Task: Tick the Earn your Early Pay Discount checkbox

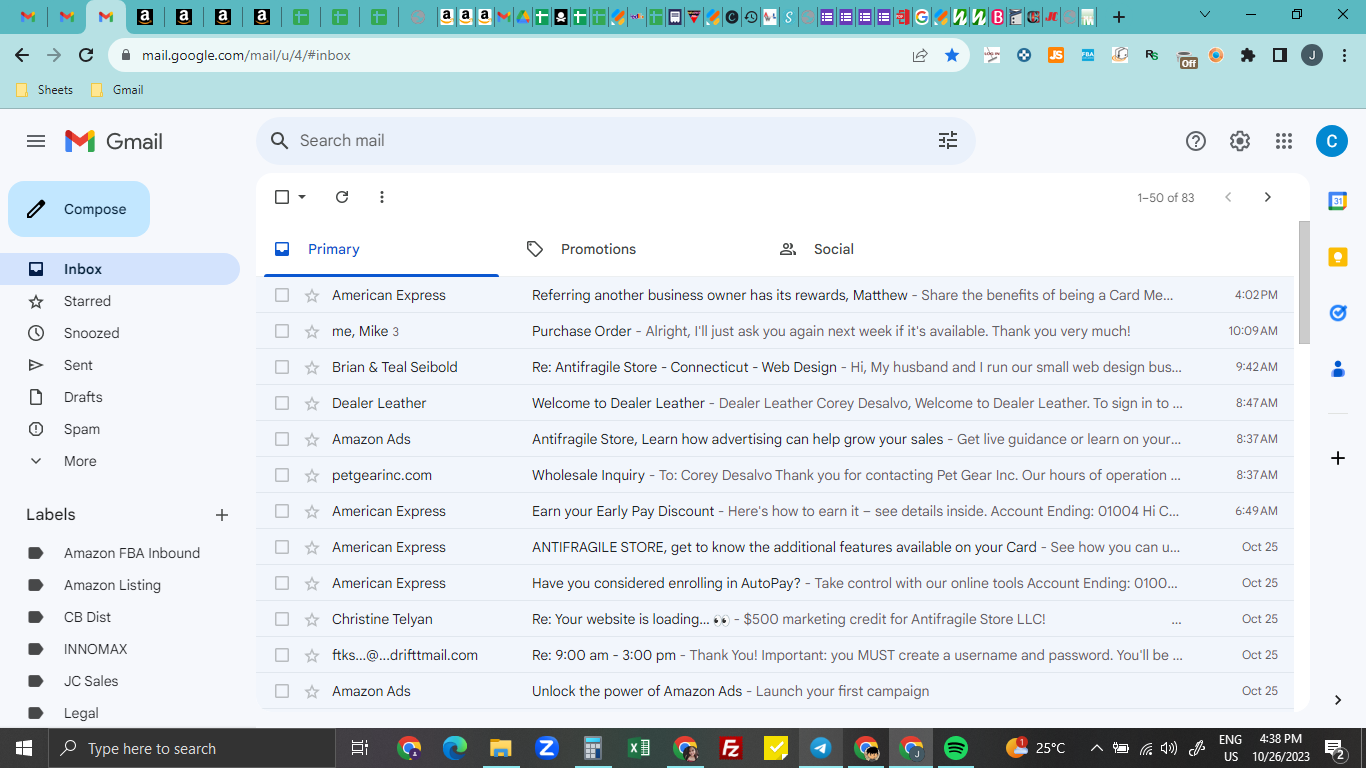Action: point(282,511)
